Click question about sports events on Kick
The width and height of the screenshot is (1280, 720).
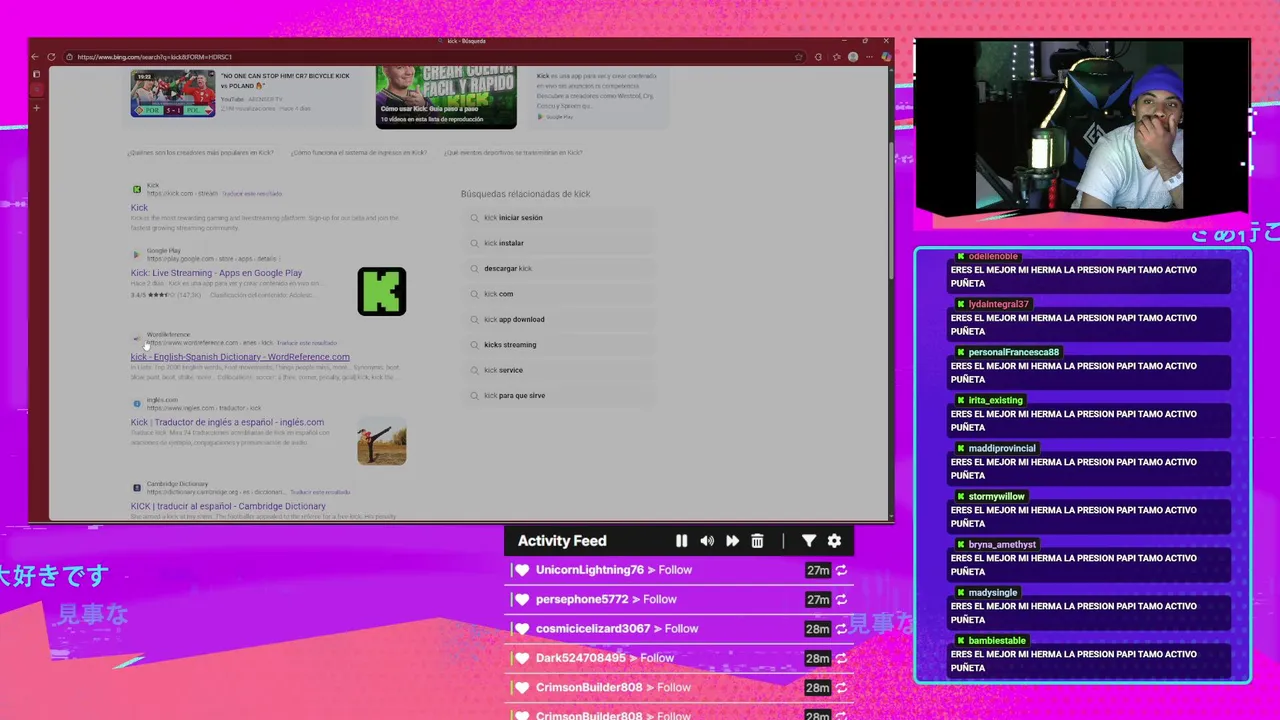pyautogui.click(x=513, y=153)
